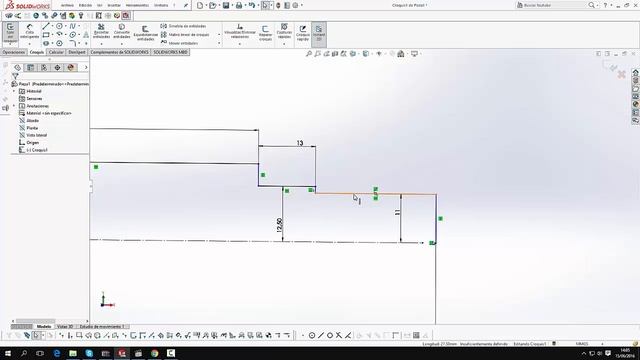The image size is (640, 360).
Task: Click the Convertir entidades tool
Action: pos(122,31)
